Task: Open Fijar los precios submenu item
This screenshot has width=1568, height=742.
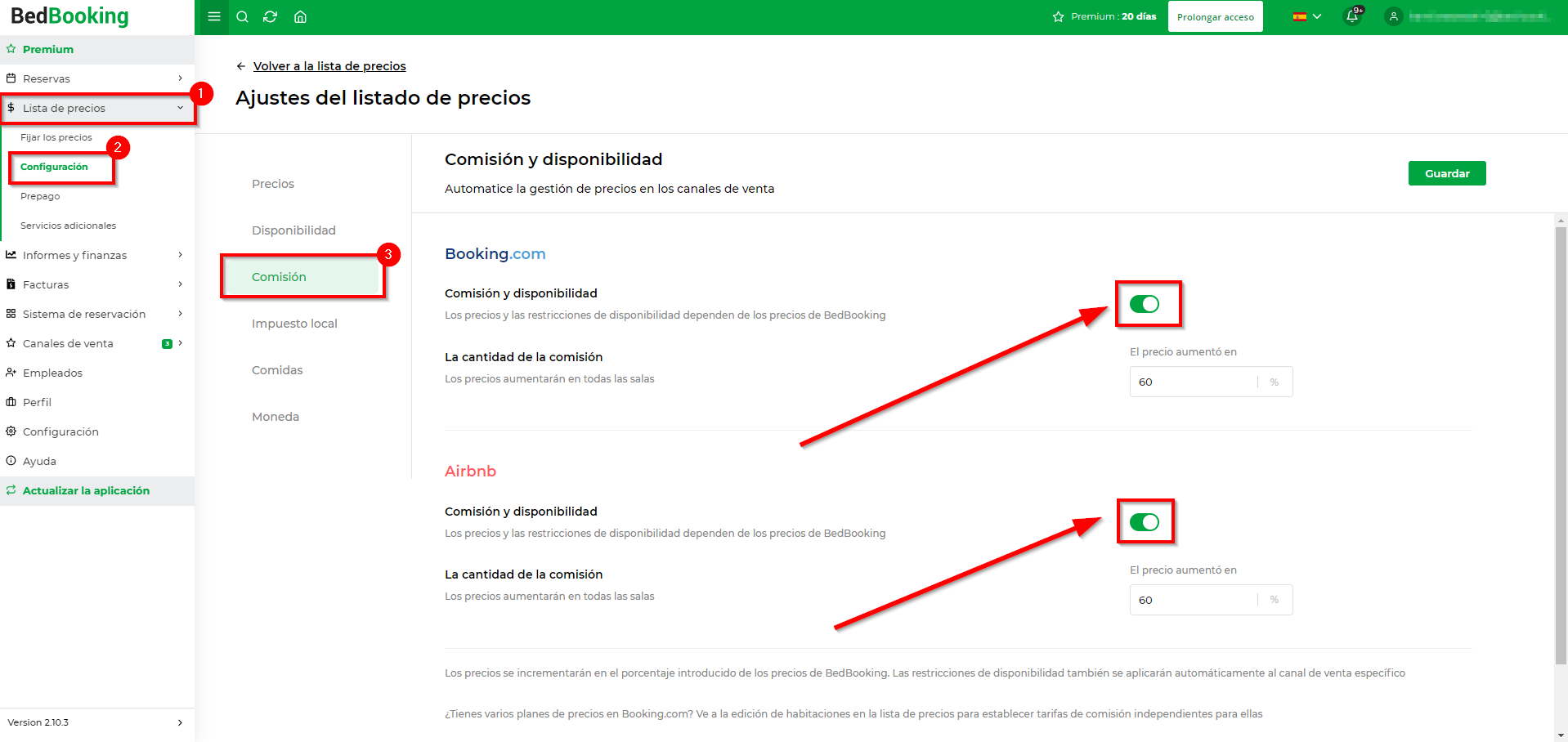Action: (x=56, y=137)
